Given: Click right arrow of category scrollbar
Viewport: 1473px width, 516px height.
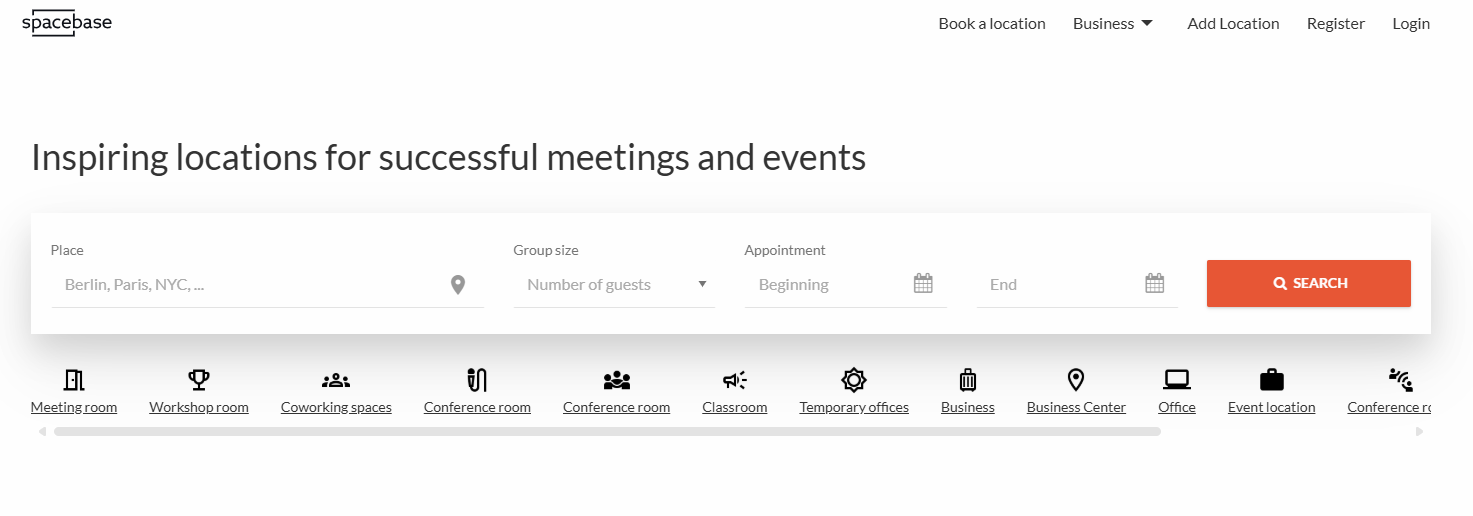Looking at the screenshot, I should click(x=1419, y=432).
